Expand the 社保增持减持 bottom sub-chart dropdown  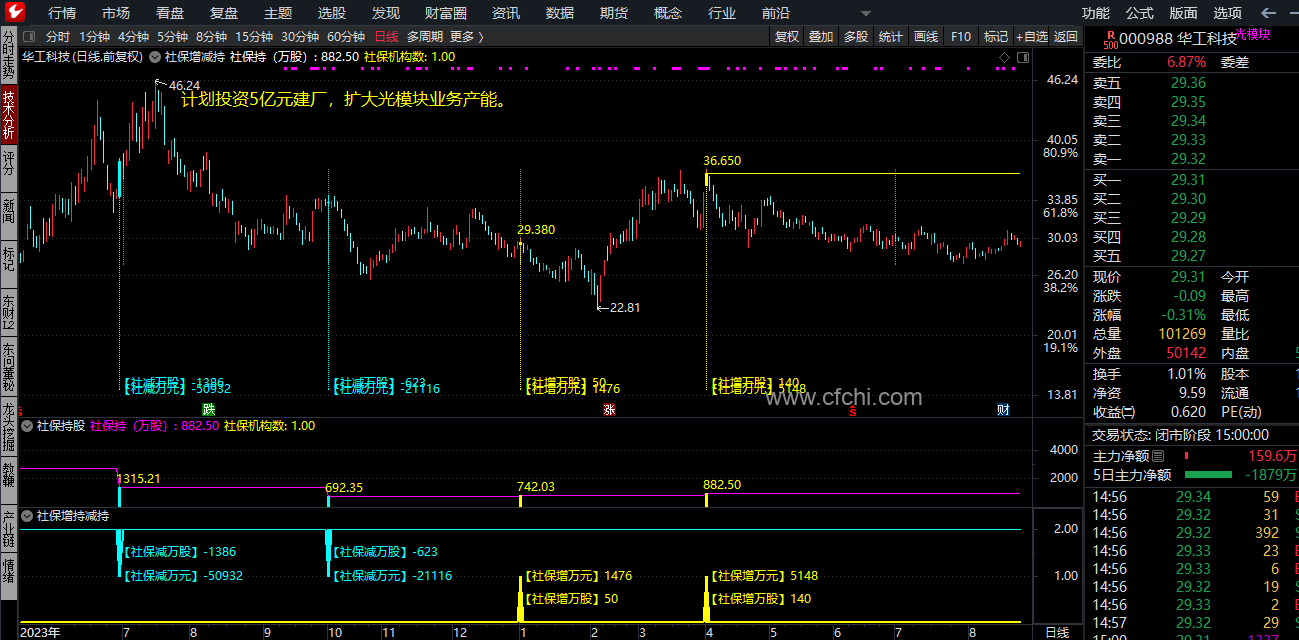coord(27,516)
